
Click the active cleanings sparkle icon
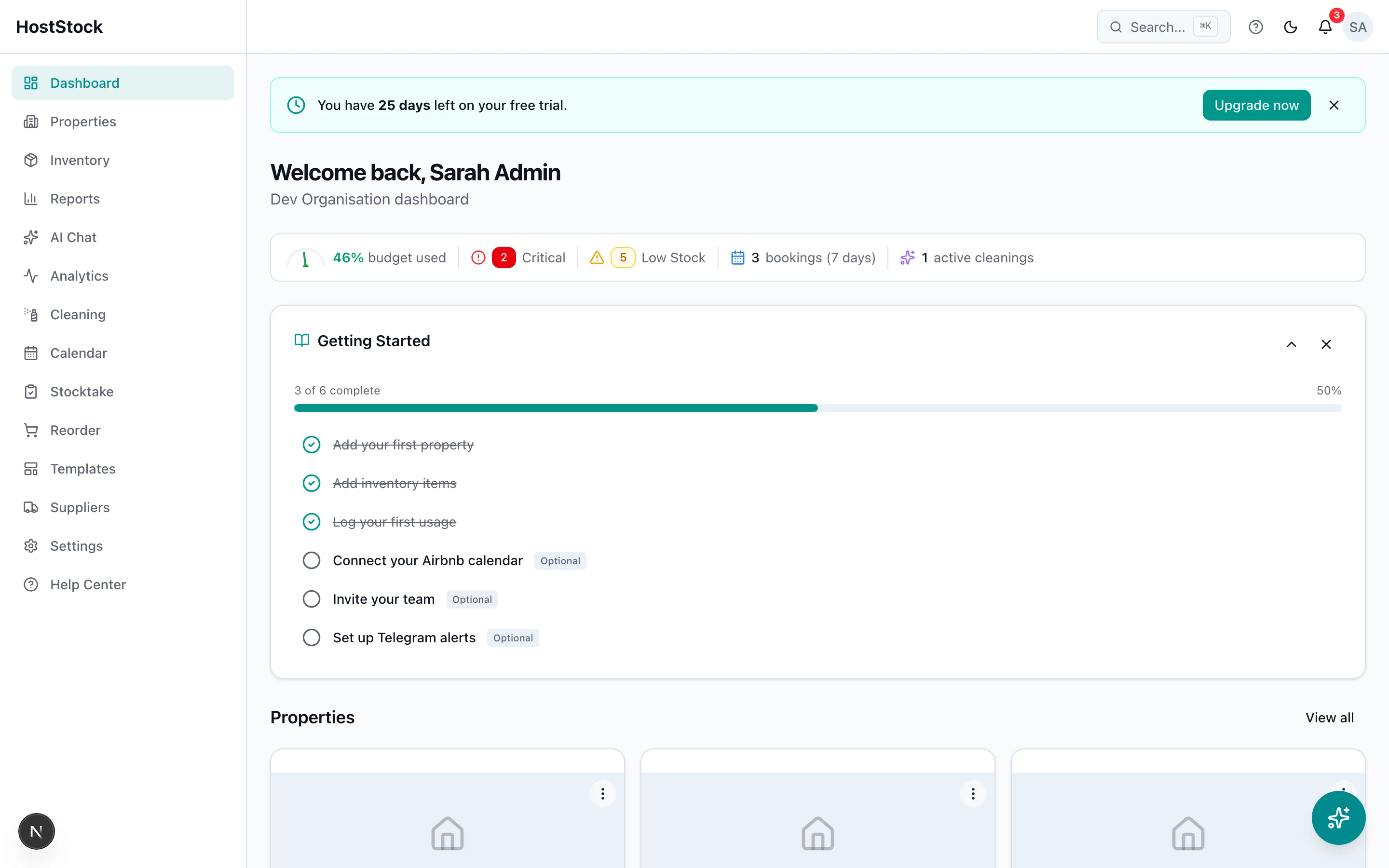coord(908,258)
